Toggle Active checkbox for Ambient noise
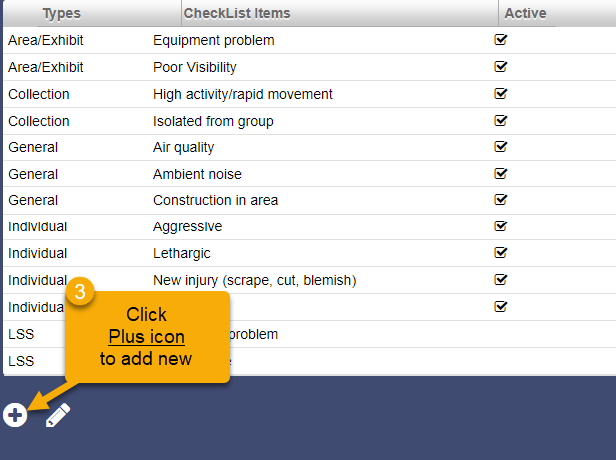This screenshot has width=616, height=460. [500, 174]
